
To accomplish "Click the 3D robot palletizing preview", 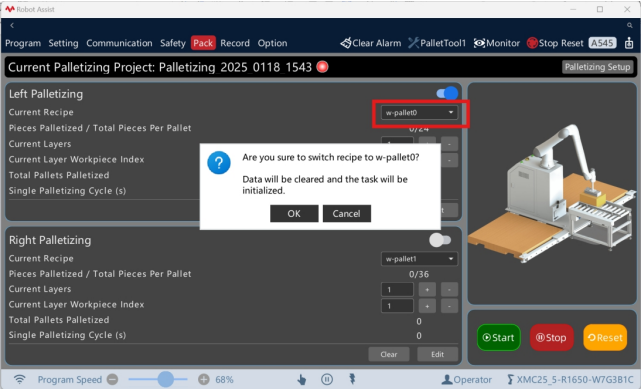I will pyautogui.click(x=552, y=194).
